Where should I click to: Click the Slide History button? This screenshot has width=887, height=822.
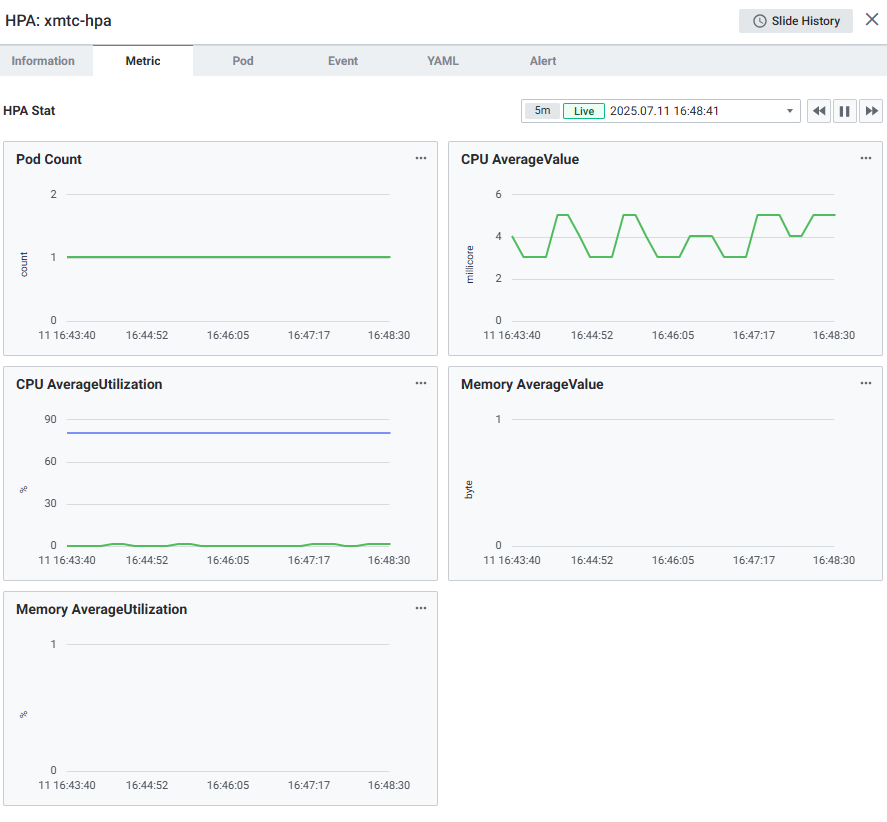pos(796,21)
